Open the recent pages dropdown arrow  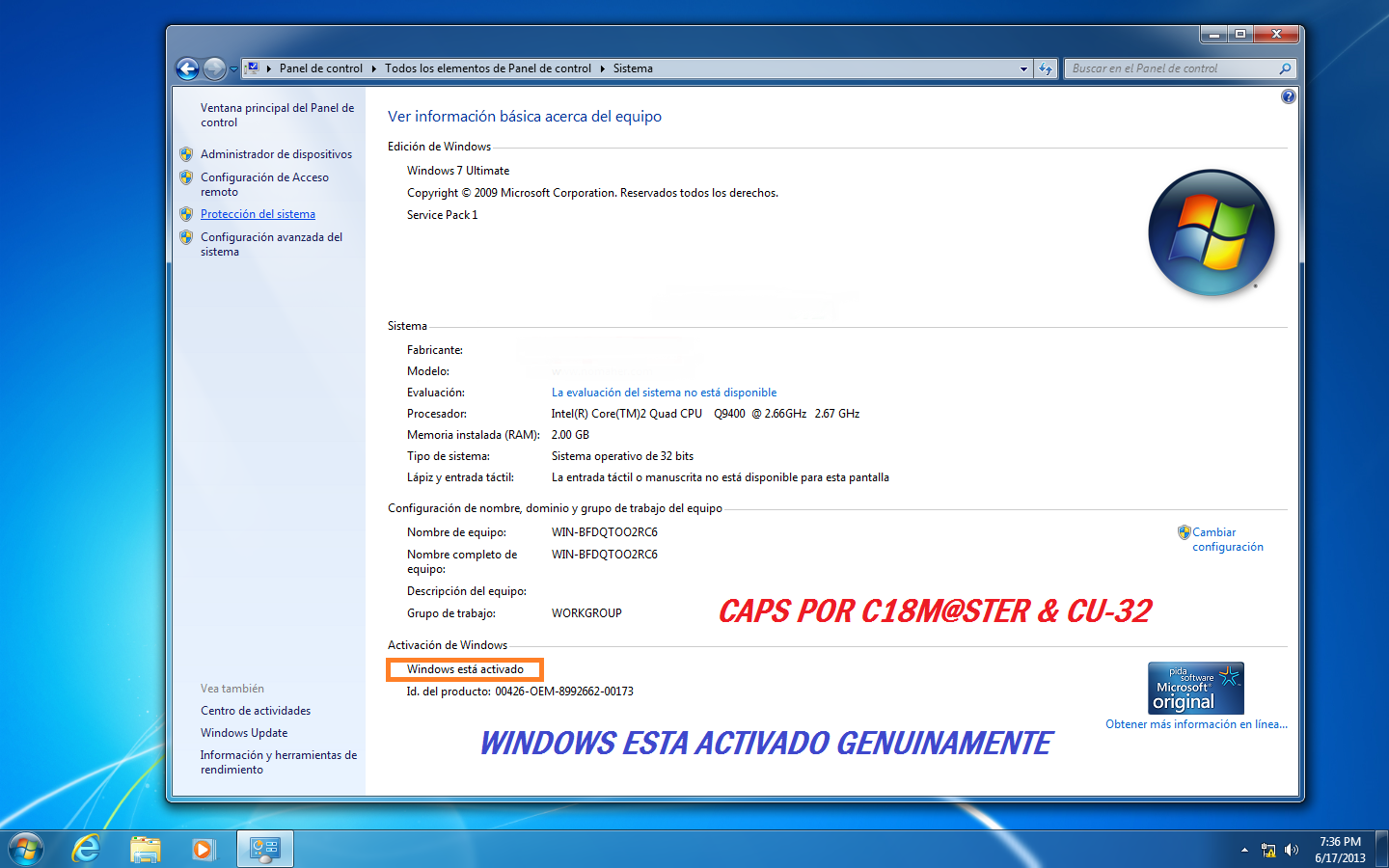pos(233,69)
